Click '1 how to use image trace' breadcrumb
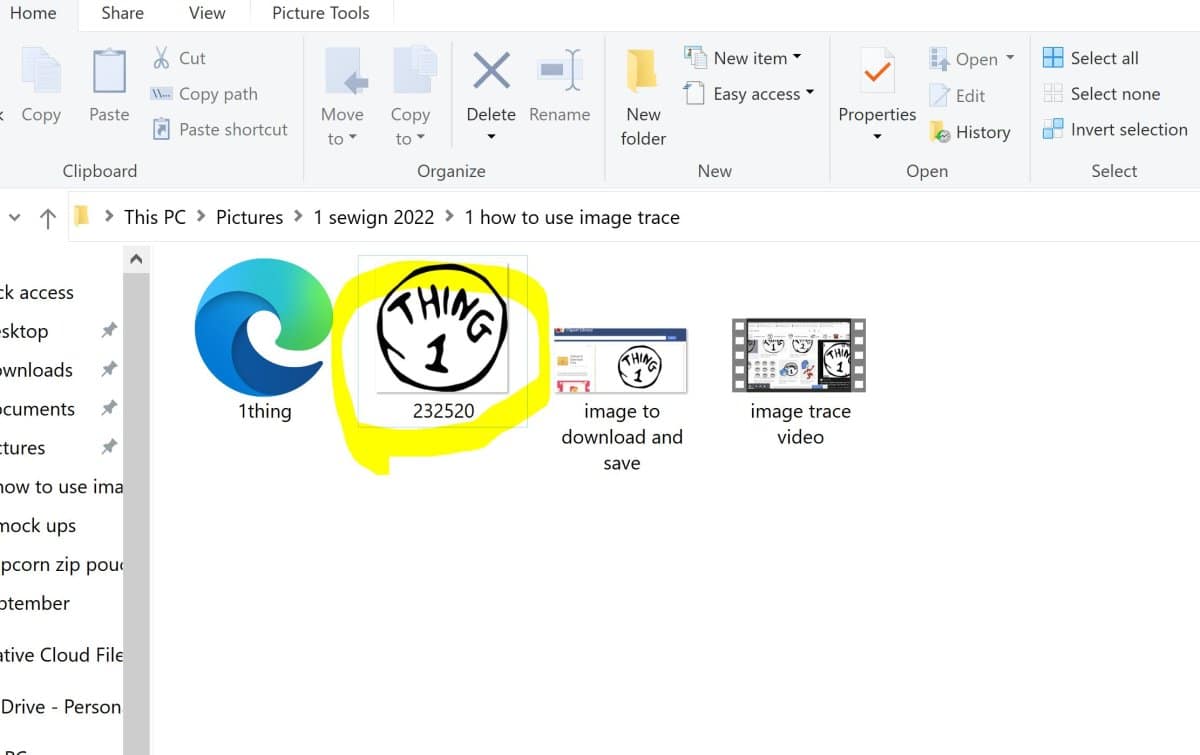Screen dimensions: 1200x755 point(572,217)
